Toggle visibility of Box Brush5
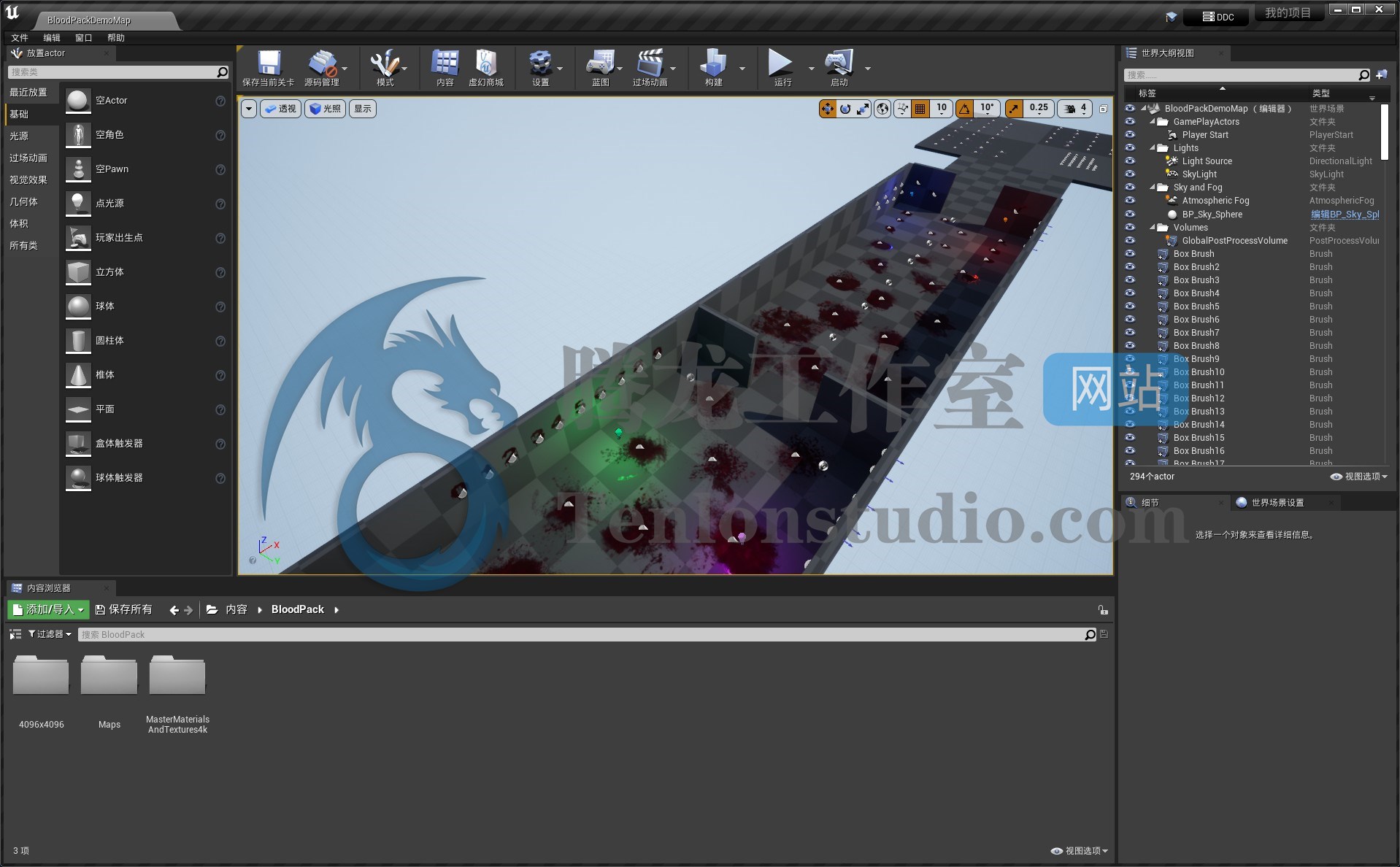The width and height of the screenshot is (1400, 867). click(1130, 307)
